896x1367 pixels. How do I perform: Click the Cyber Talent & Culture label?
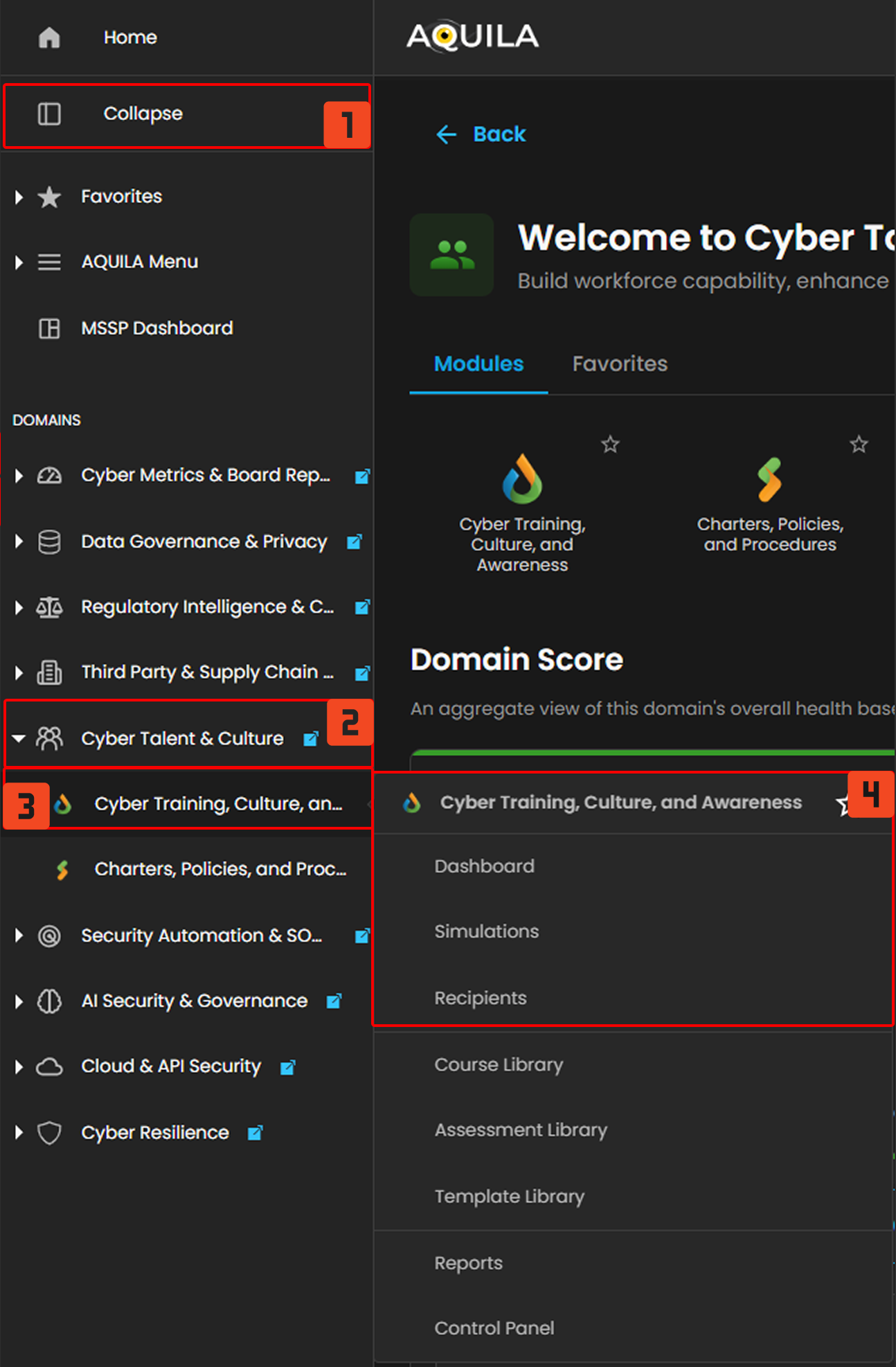coord(182,739)
